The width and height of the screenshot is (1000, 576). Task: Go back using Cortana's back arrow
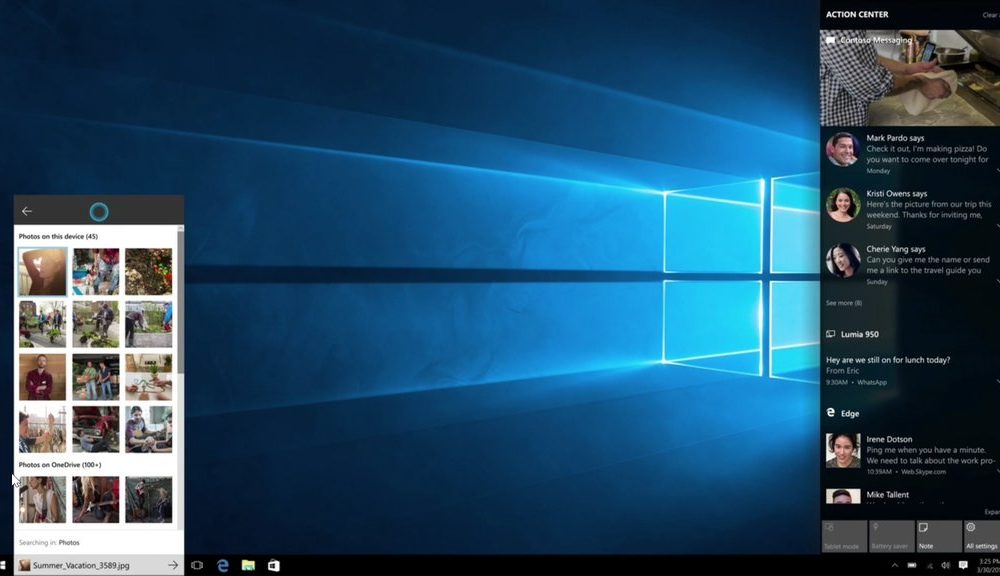[27, 211]
